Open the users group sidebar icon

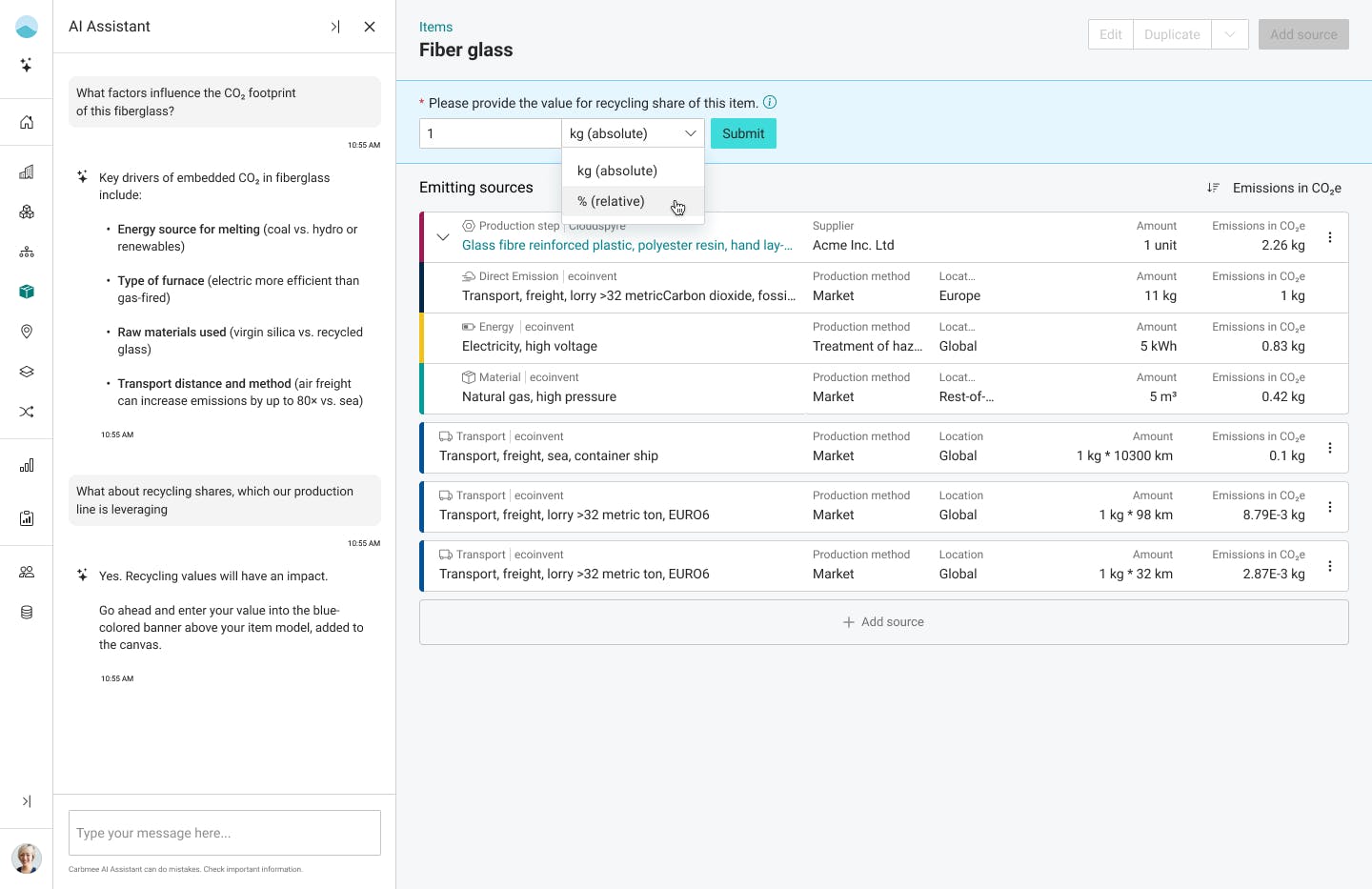[27, 572]
